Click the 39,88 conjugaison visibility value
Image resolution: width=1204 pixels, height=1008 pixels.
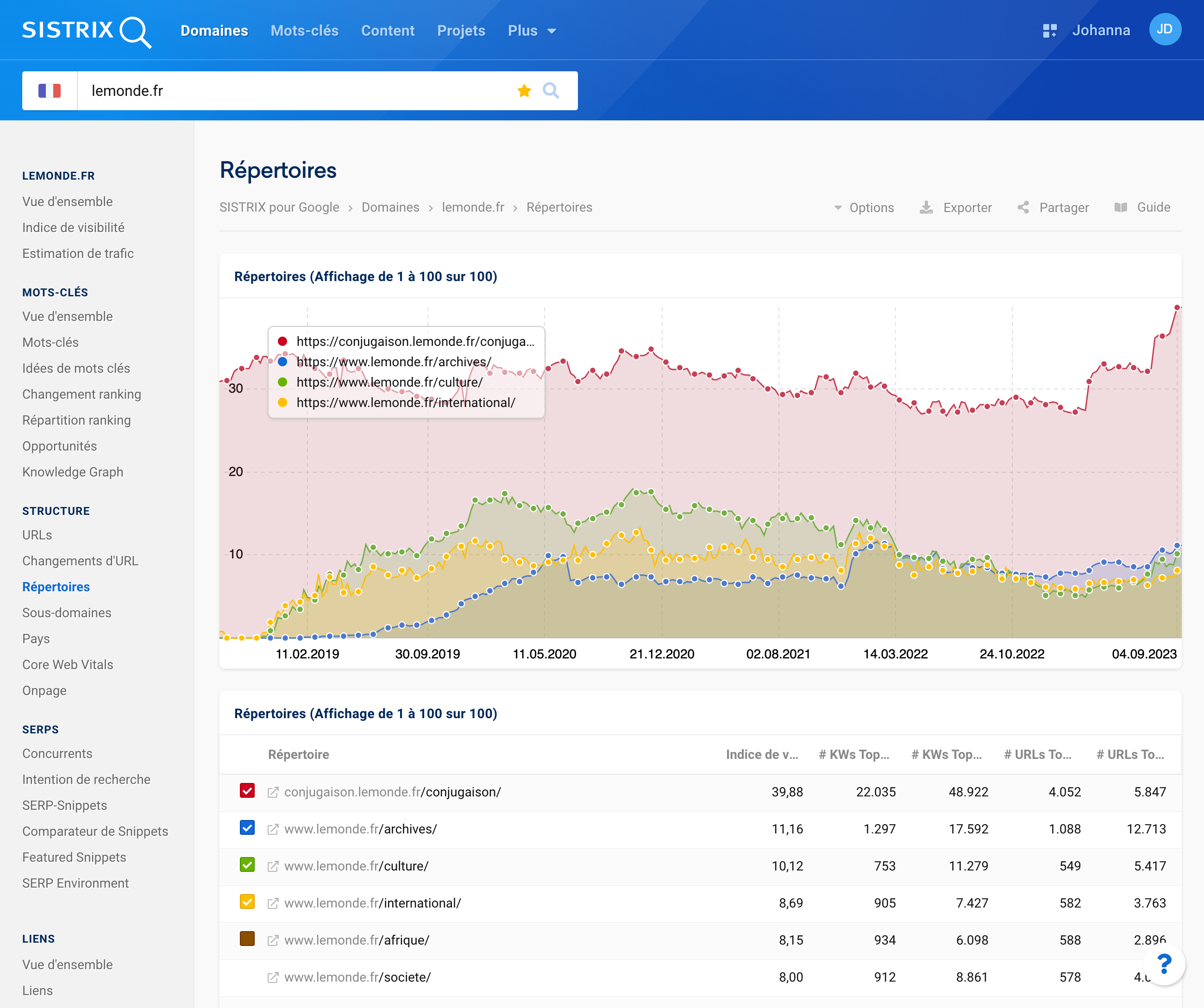[787, 792]
